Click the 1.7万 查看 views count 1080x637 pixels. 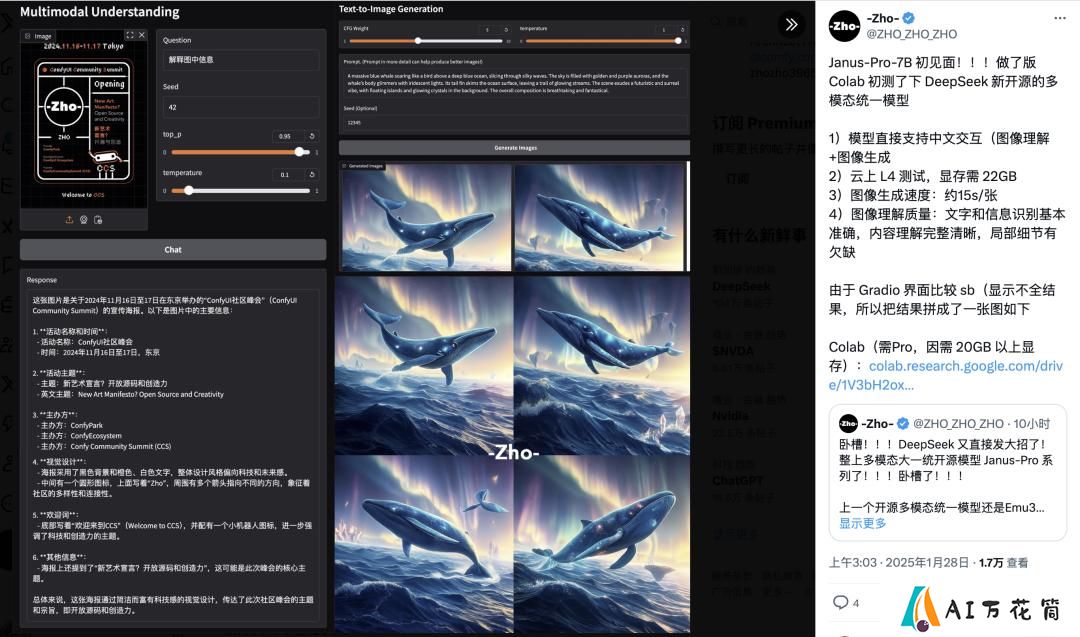click(1004, 563)
